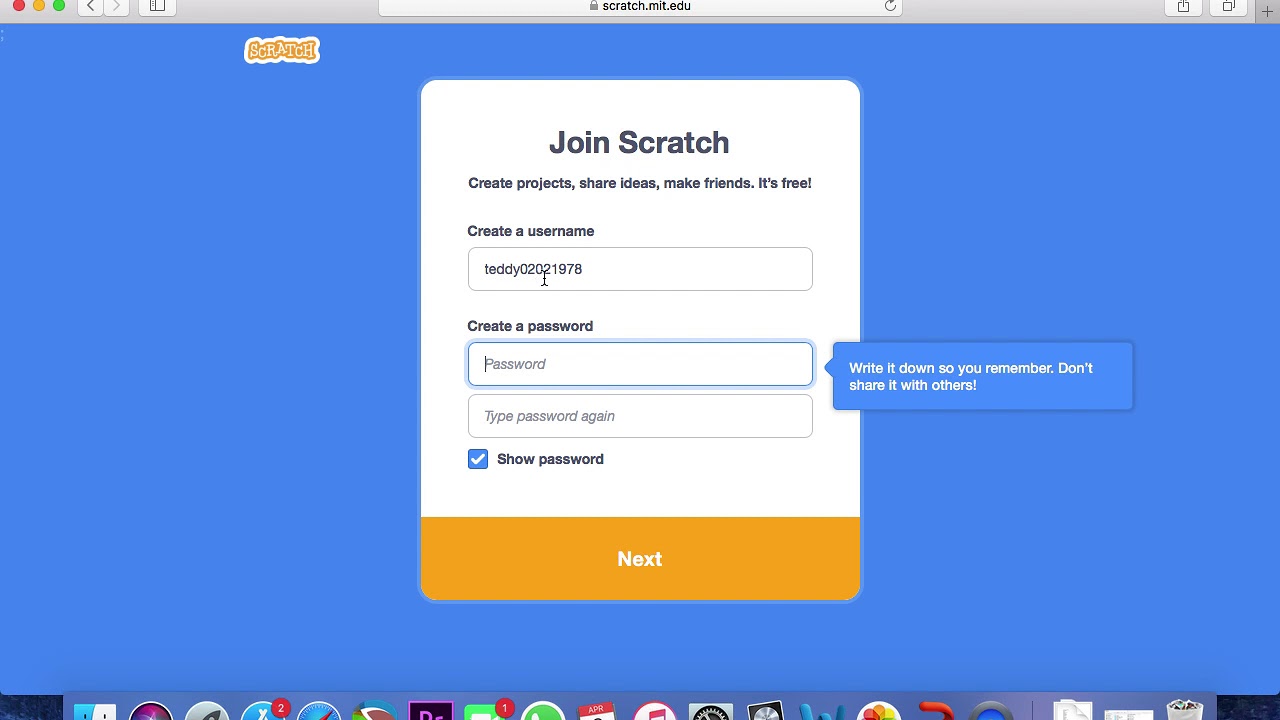This screenshot has width=1280, height=720.
Task: Focus the Password input field
Action: point(640,364)
